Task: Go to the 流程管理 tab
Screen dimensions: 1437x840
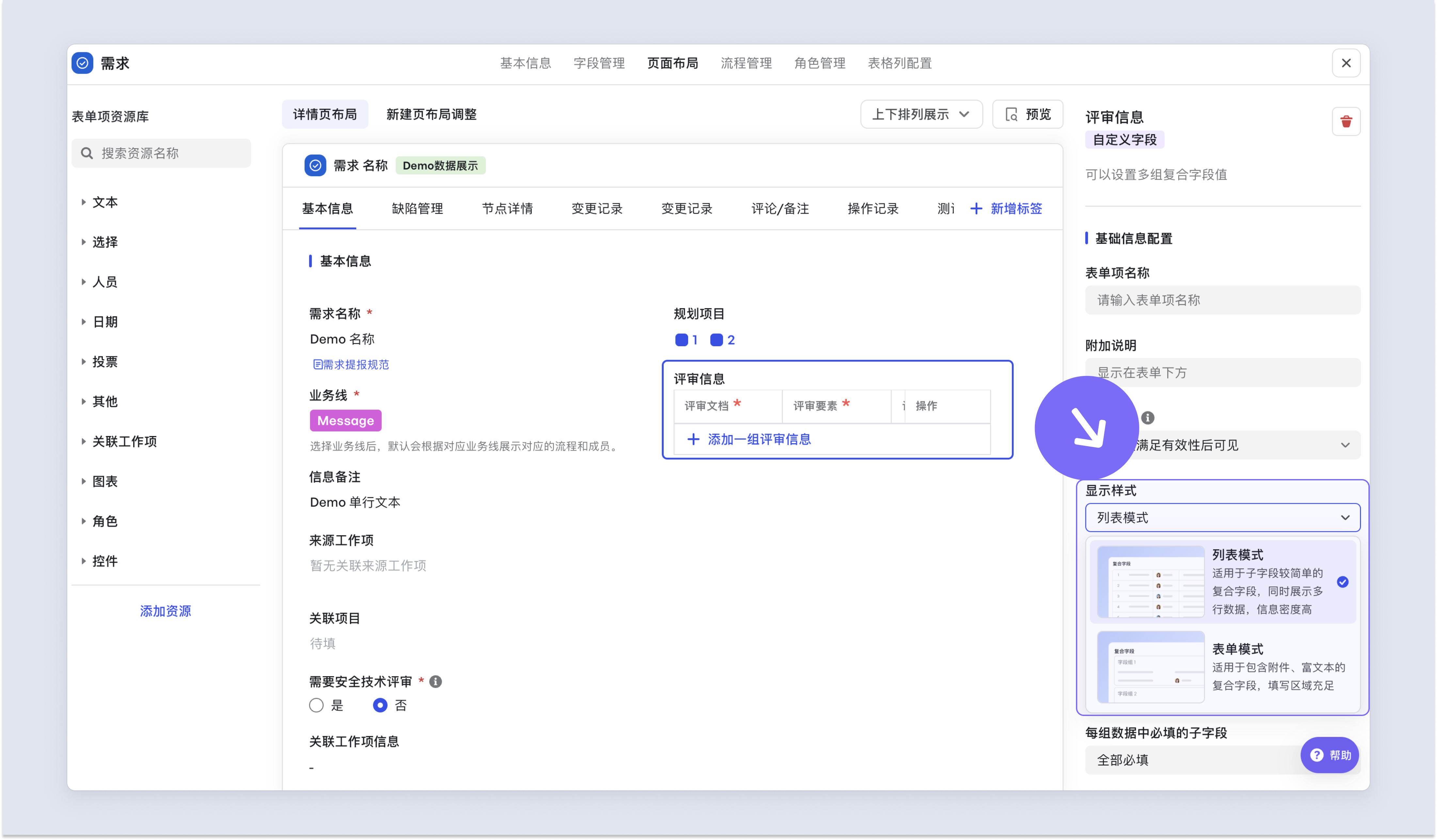Action: click(x=747, y=63)
